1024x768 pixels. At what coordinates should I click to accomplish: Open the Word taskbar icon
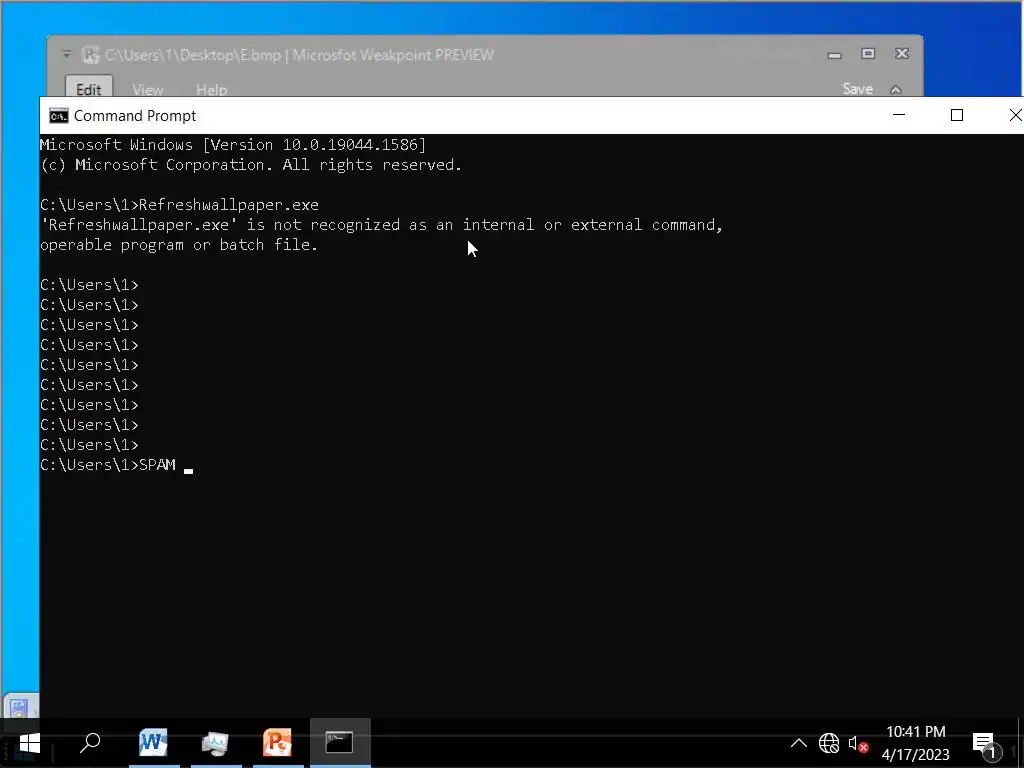click(x=153, y=743)
